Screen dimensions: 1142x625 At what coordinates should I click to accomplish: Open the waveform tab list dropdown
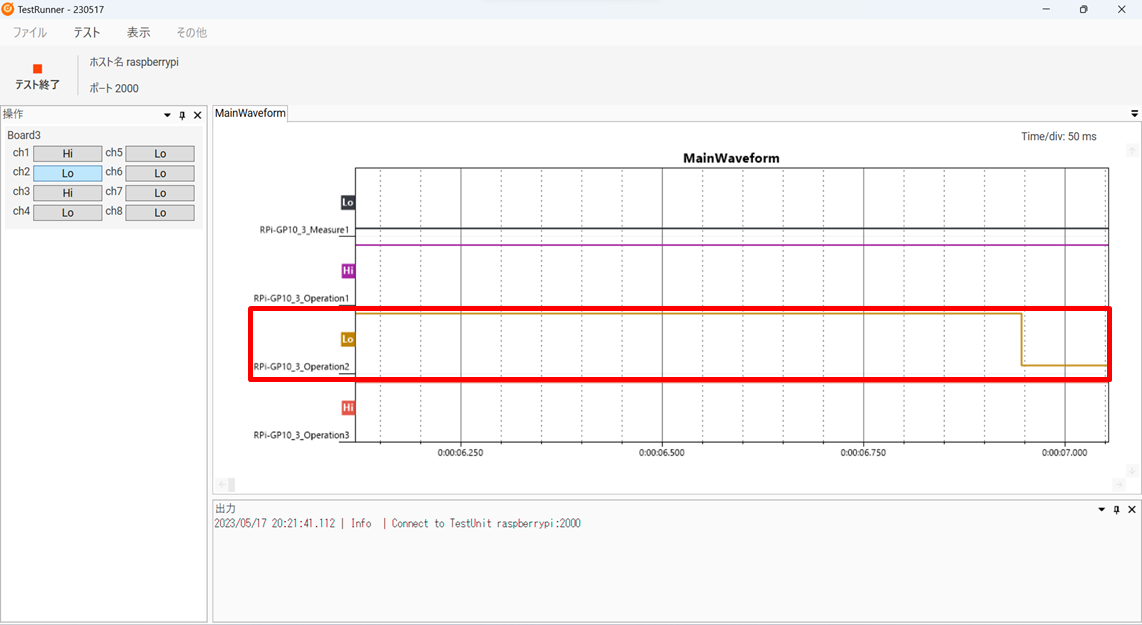click(x=1134, y=114)
